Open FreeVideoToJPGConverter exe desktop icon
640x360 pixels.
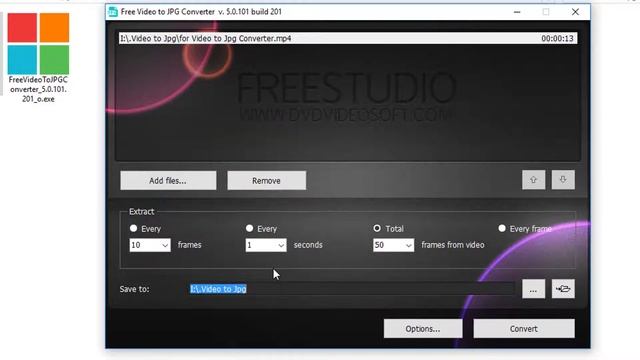point(38,57)
